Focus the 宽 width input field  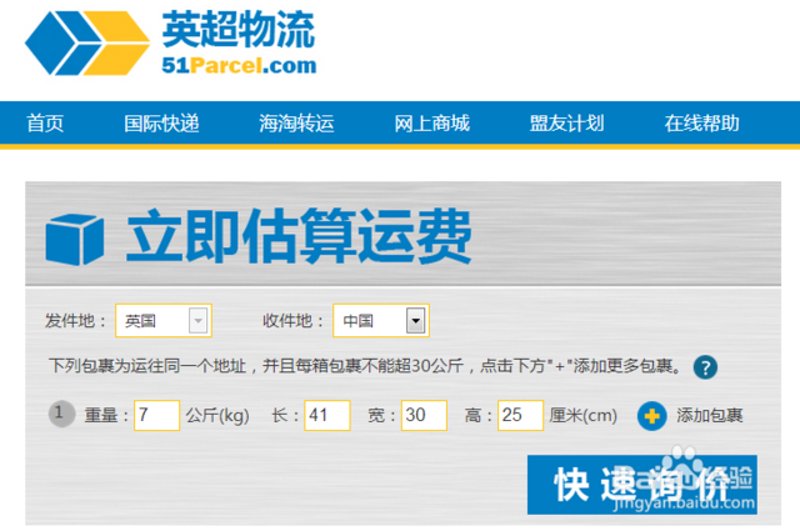pyautogui.click(x=424, y=415)
